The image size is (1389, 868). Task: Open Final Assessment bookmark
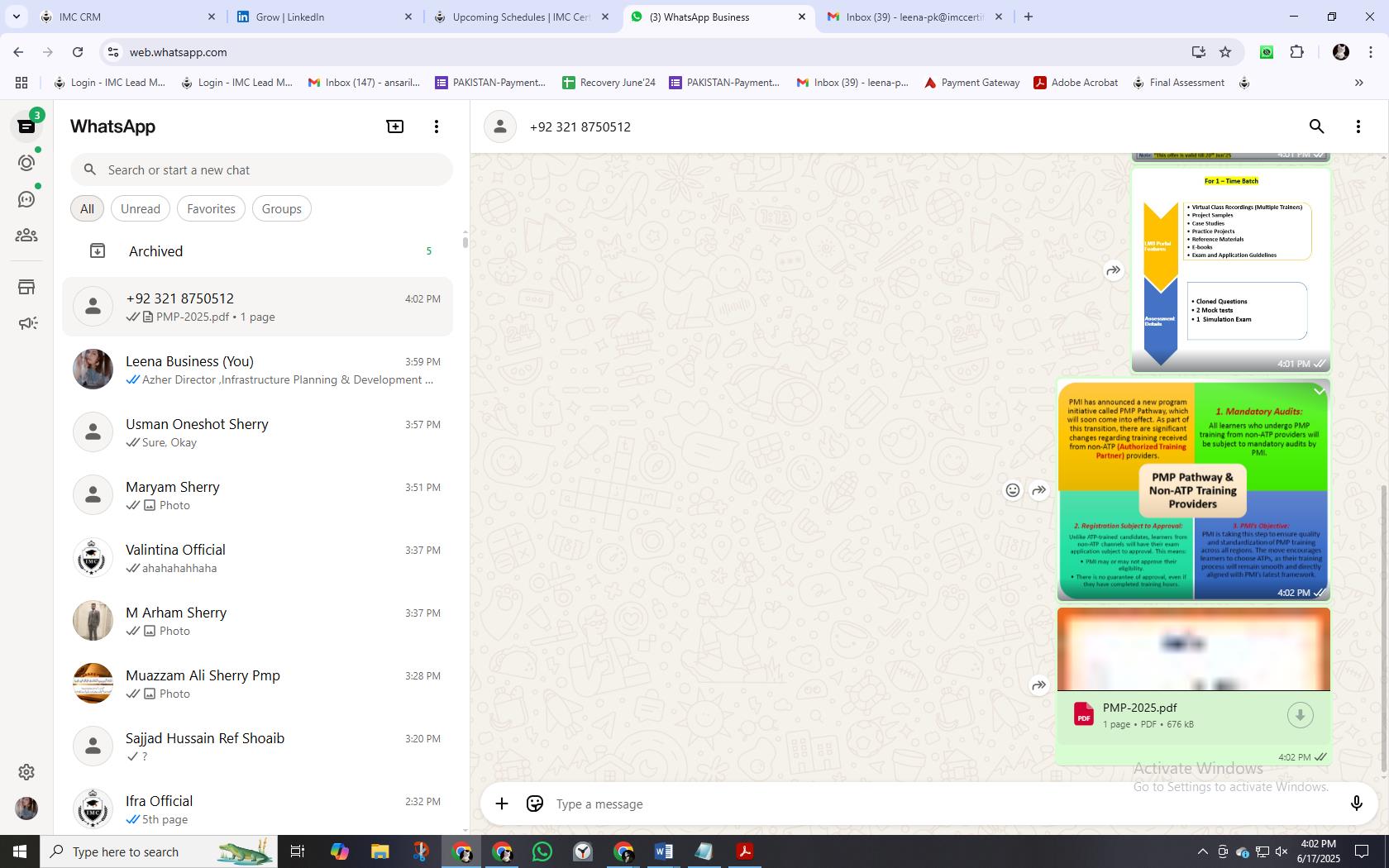[x=1178, y=83]
